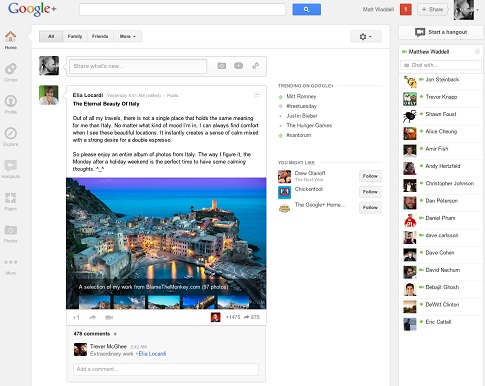This screenshot has width=485, height=386.
Task: Start hangout from post camera icon
Action: point(109,317)
